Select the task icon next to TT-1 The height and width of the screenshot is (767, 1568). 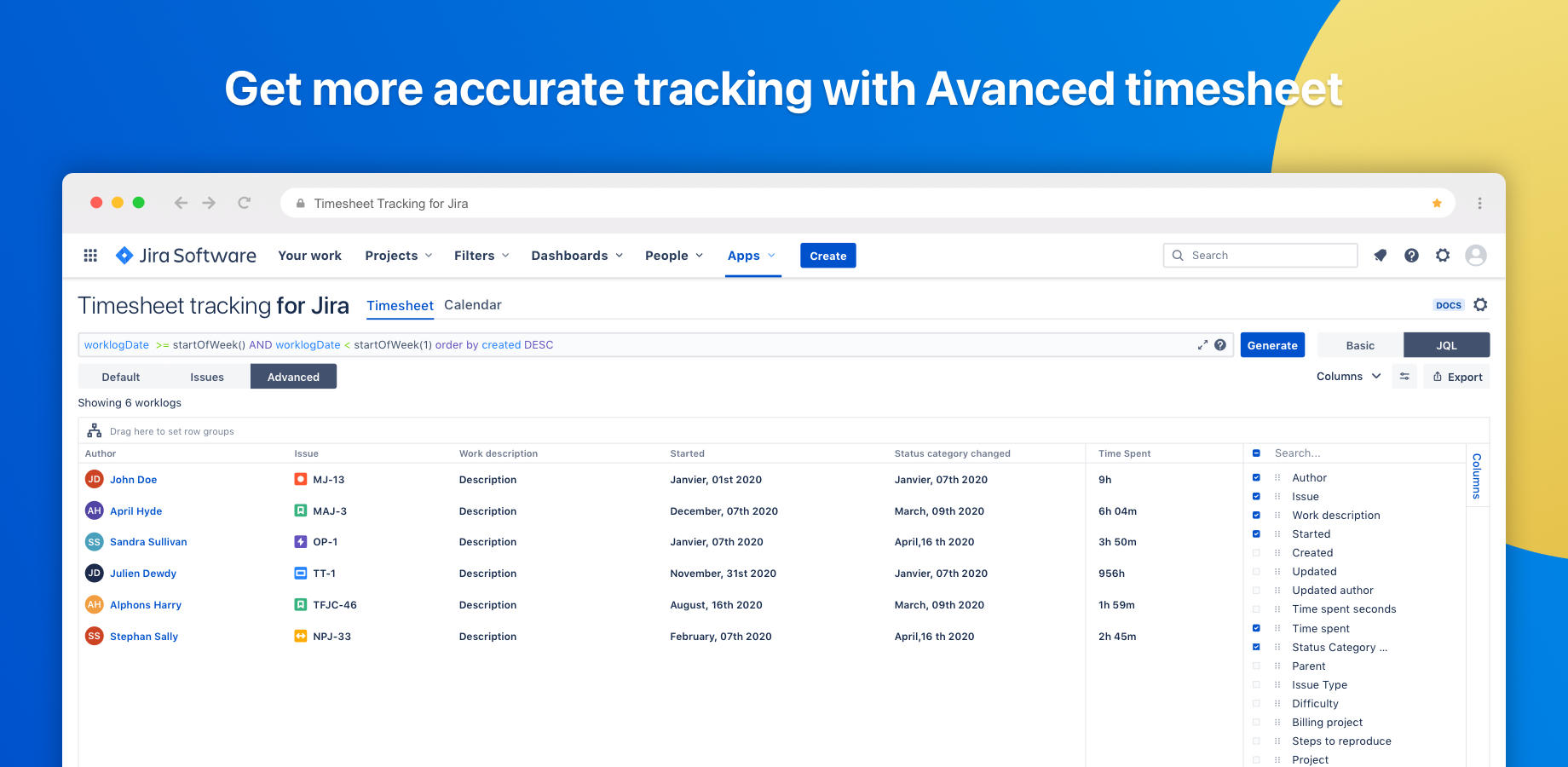click(300, 573)
